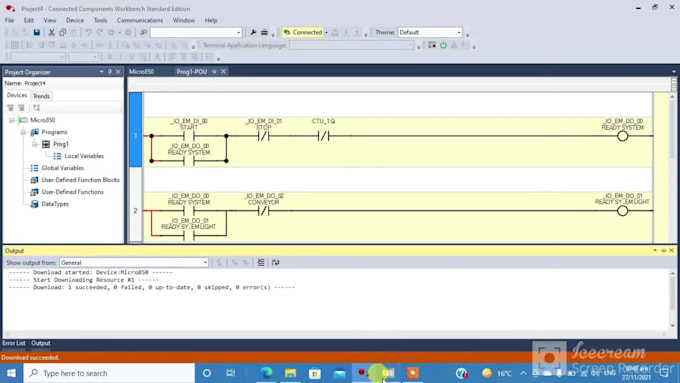Toggle word wrap icon in Output toolbar
The height and width of the screenshot is (383, 680).
pos(275,262)
